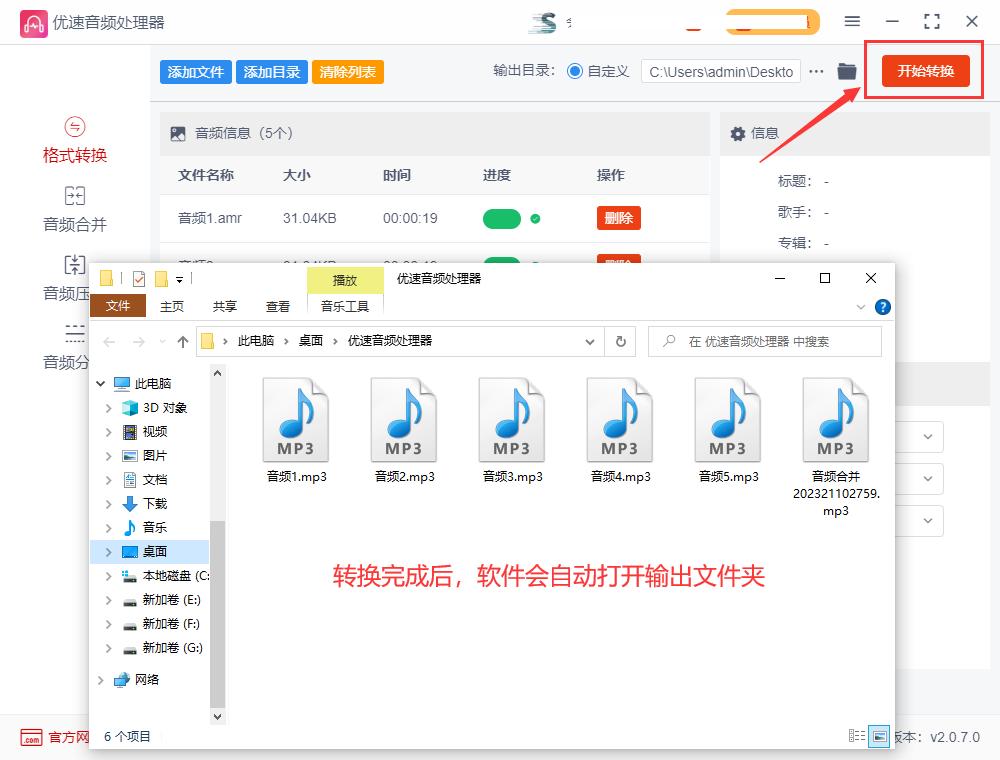This screenshot has height=760, width=1000.
Task: Select the 音频3.mp3 file thumbnail
Action: click(x=512, y=418)
